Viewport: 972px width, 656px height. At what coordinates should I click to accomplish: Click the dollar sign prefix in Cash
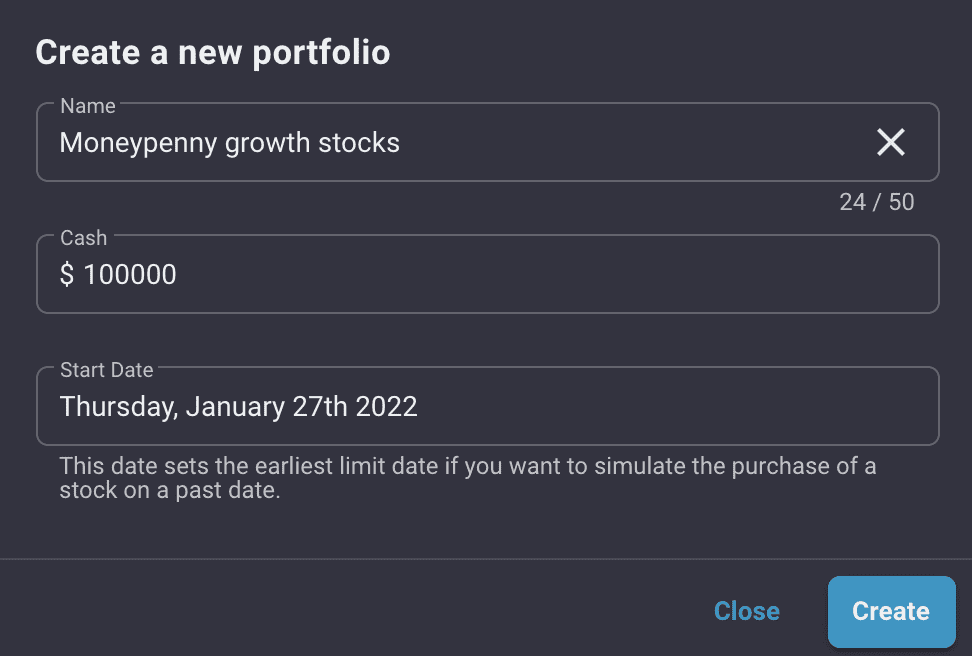[x=67, y=275]
